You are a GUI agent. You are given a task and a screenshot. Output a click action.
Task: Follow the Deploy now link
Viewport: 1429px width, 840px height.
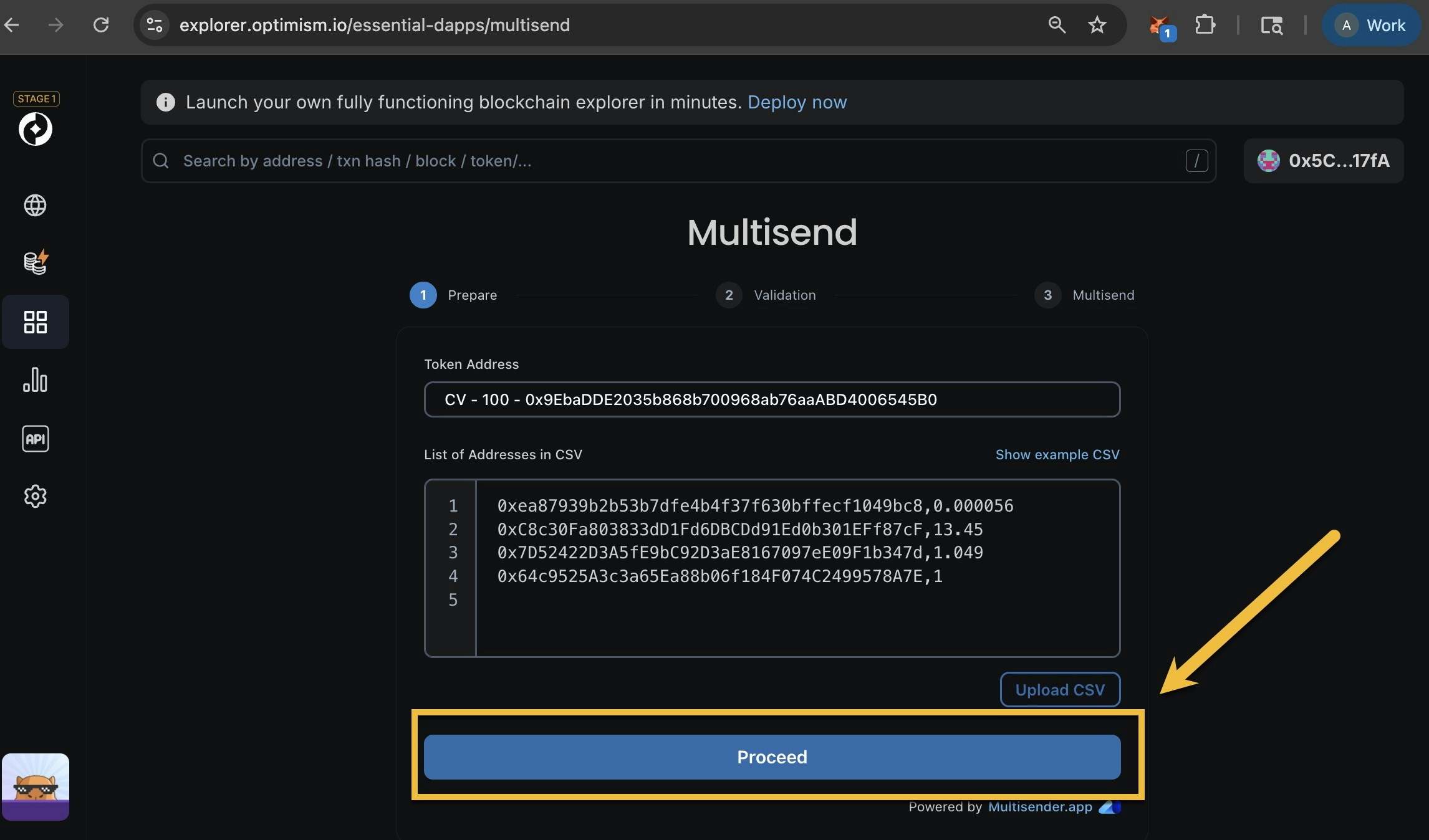coord(797,102)
